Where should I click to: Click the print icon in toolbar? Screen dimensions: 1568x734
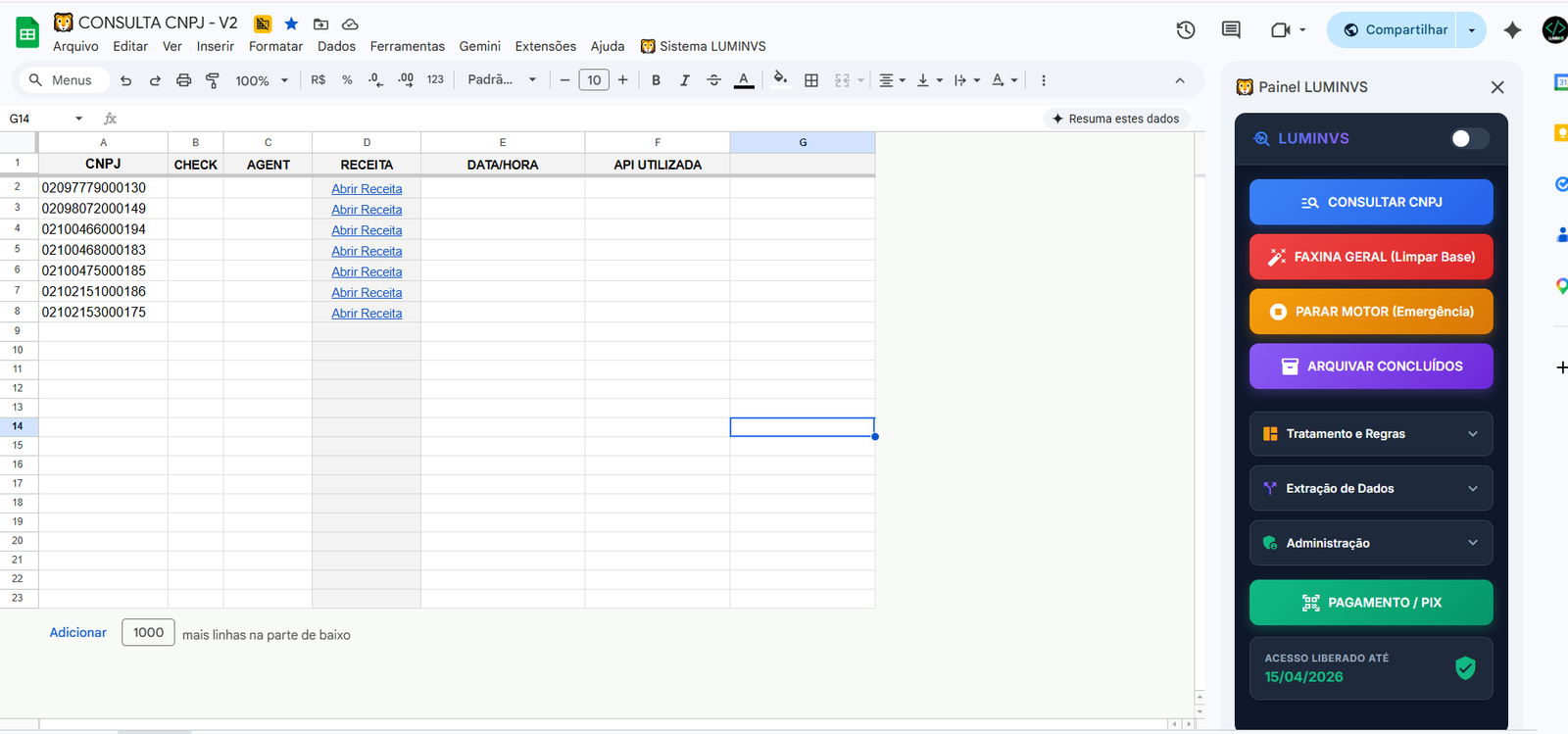pyautogui.click(x=183, y=80)
